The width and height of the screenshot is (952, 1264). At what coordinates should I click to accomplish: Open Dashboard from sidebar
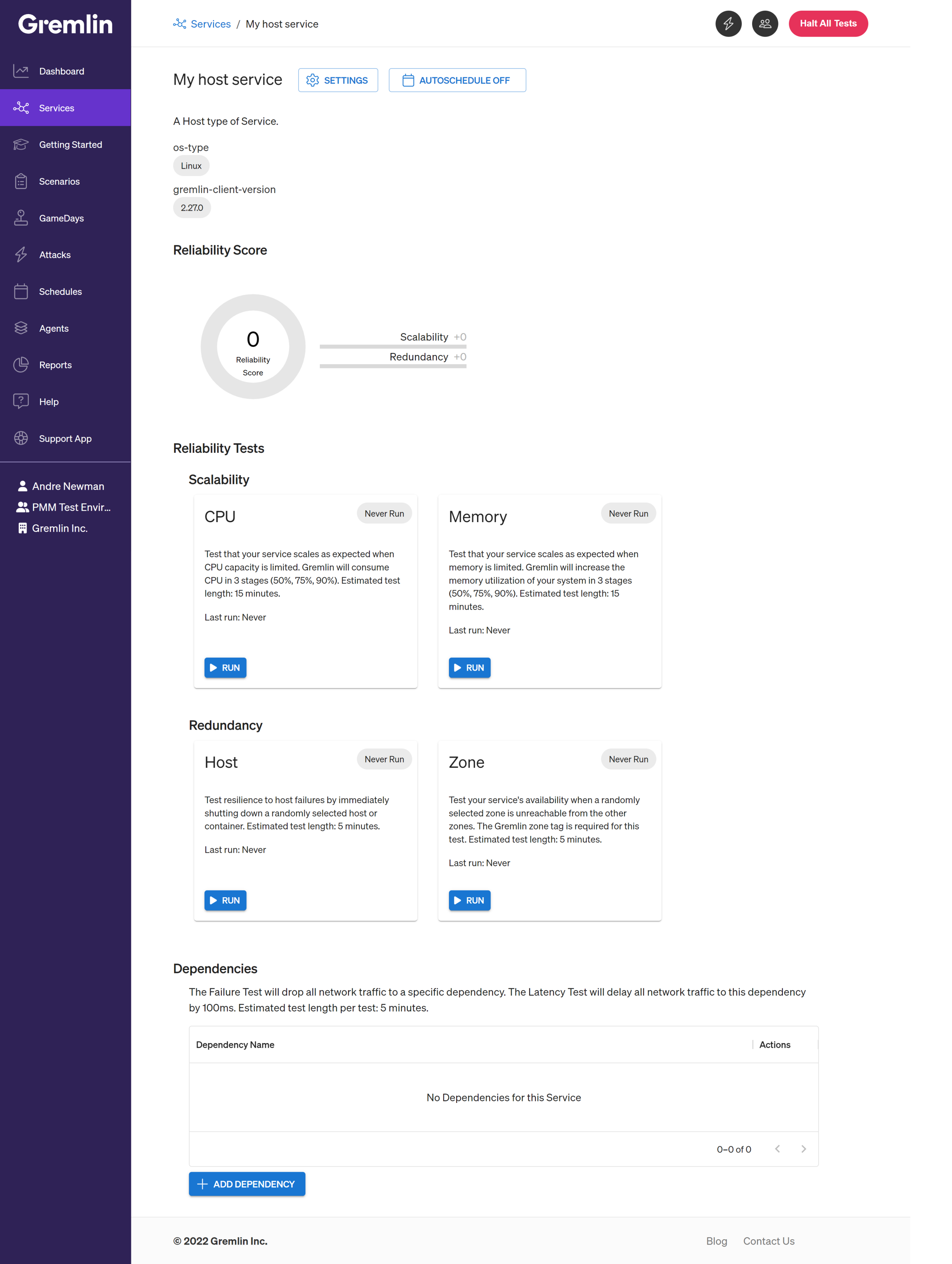(x=65, y=71)
